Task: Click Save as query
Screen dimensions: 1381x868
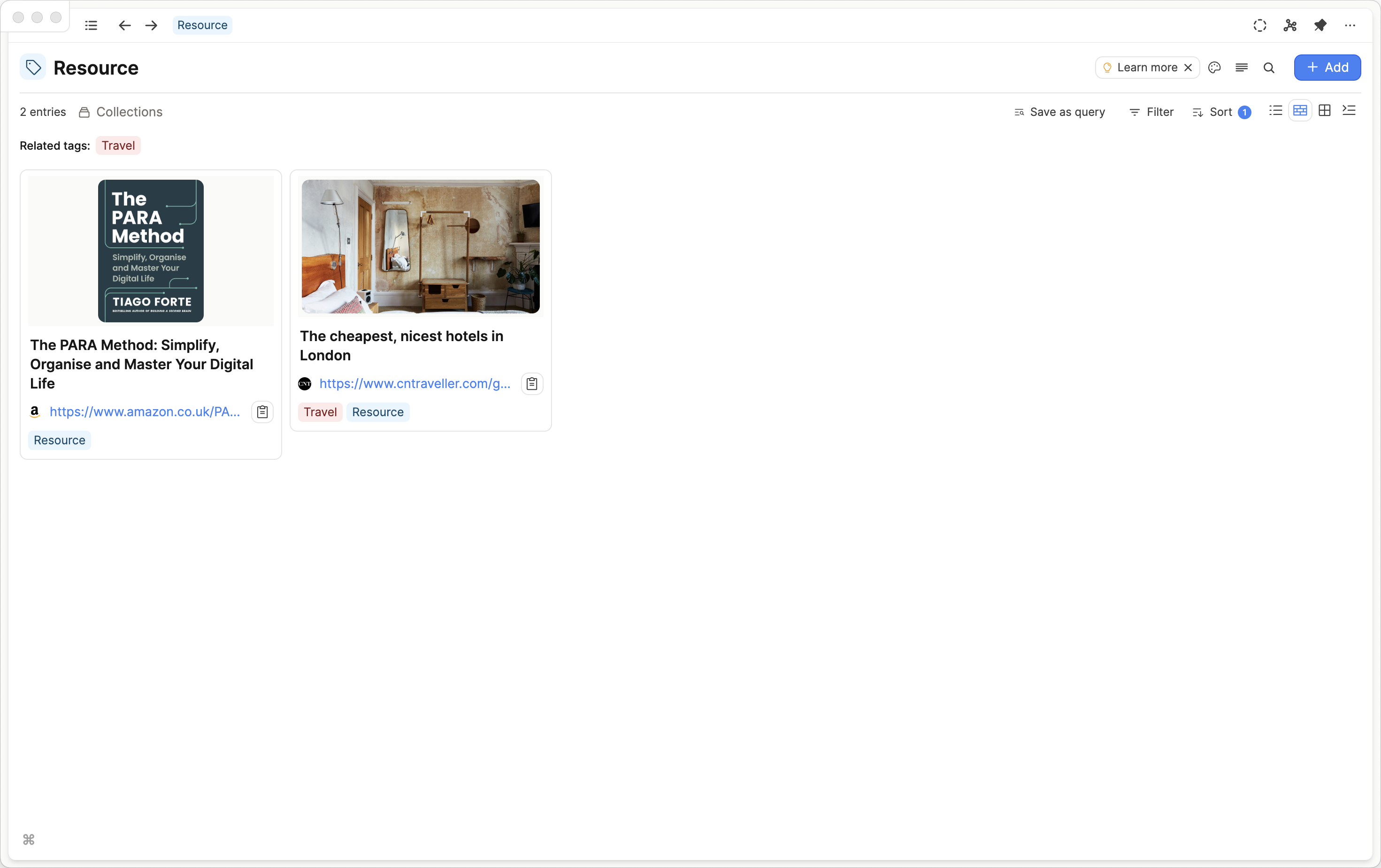Action: tap(1059, 112)
